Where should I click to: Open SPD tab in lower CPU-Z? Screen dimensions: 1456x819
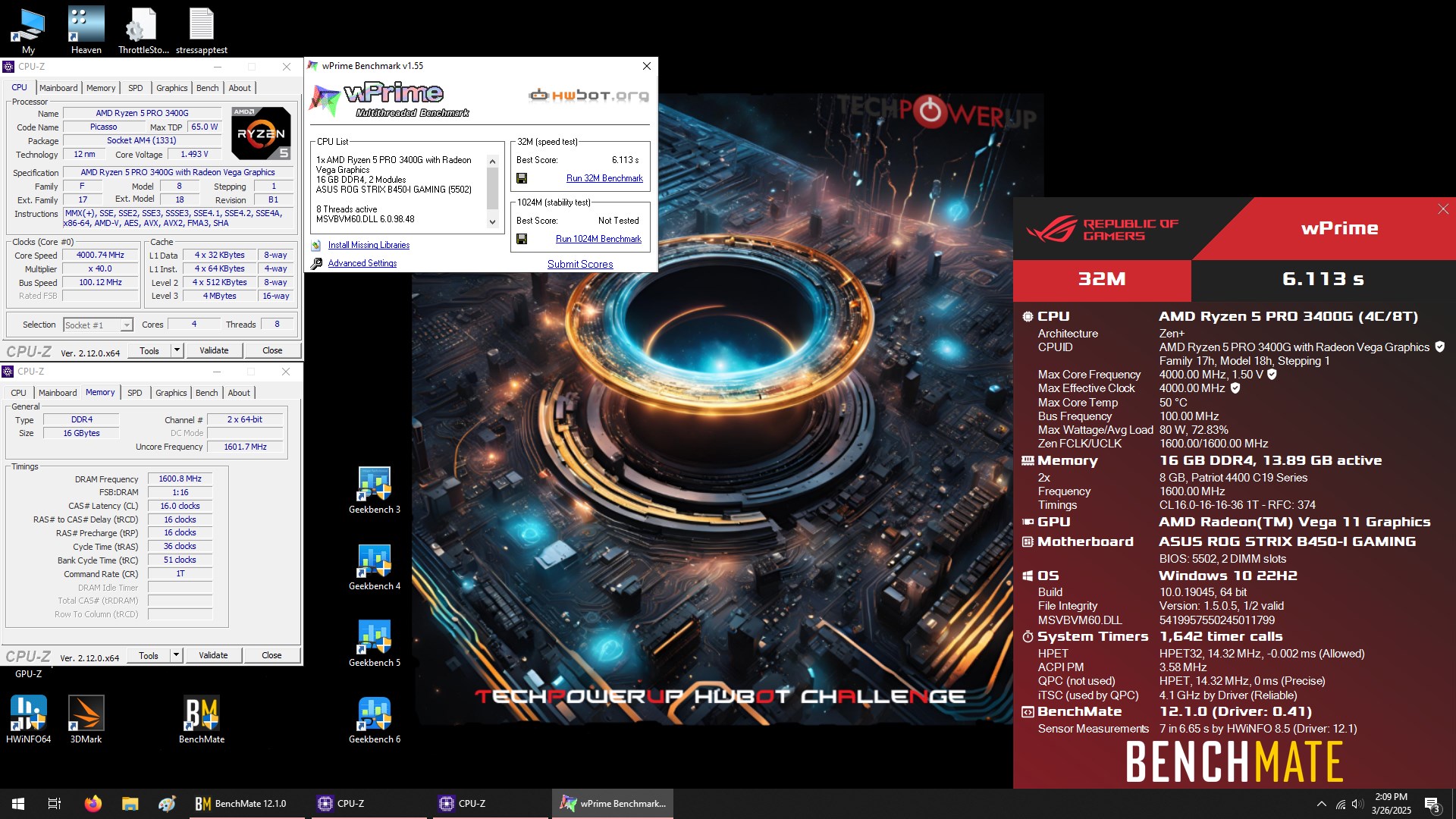[135, 393]
